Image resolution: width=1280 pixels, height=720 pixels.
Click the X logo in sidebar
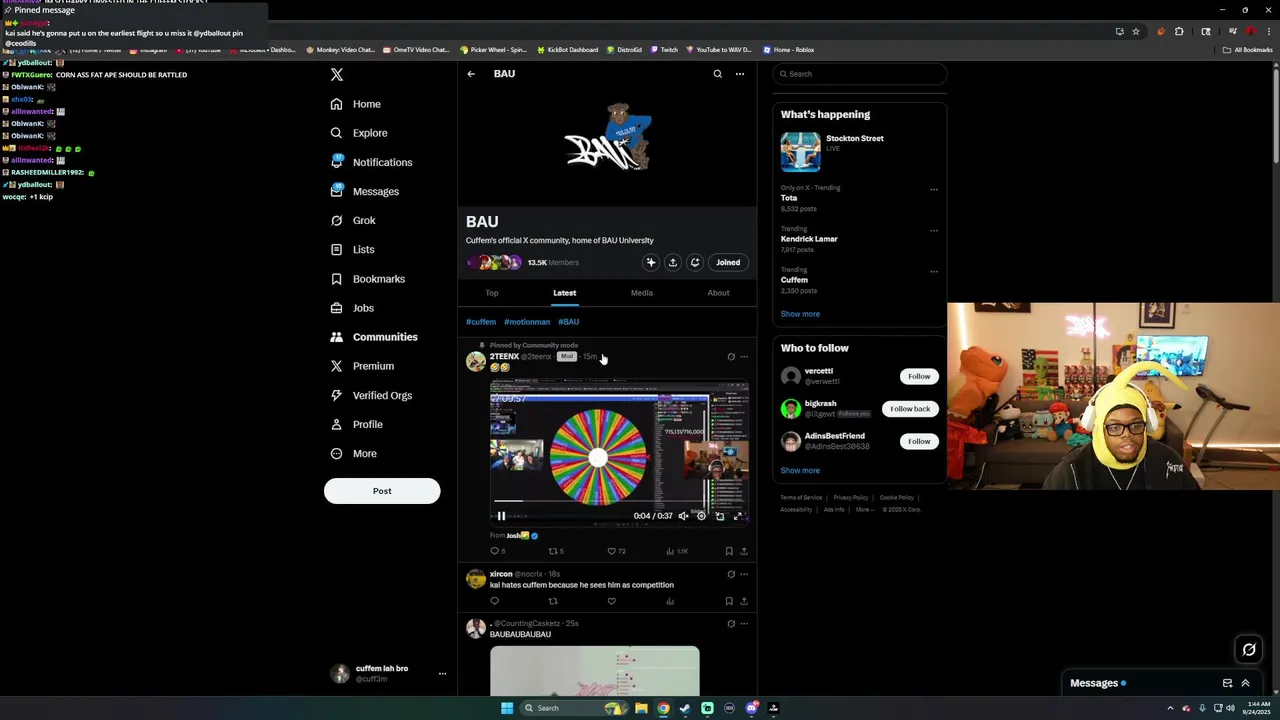(337, 75)
